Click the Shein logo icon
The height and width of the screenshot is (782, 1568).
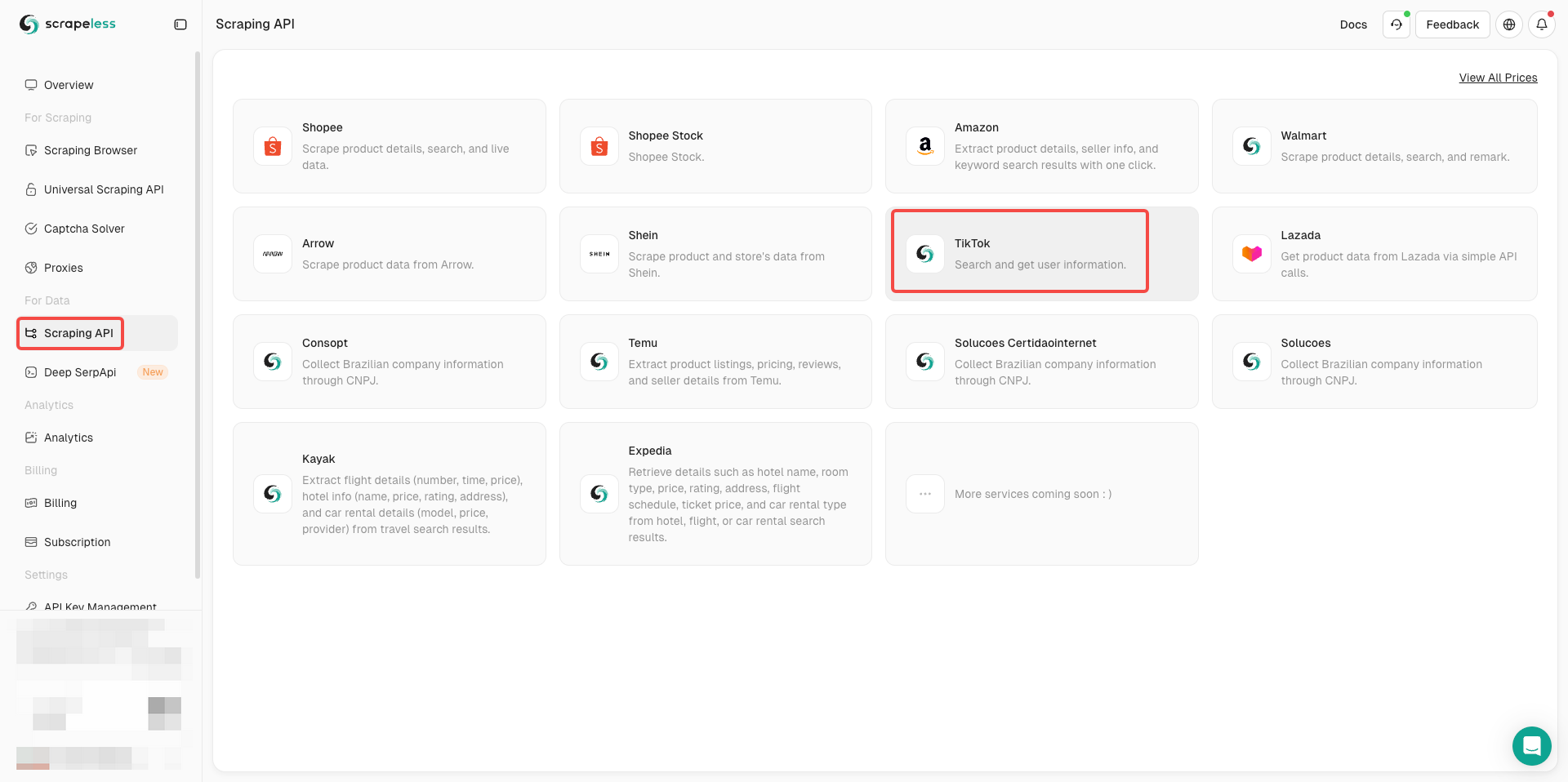599,254
